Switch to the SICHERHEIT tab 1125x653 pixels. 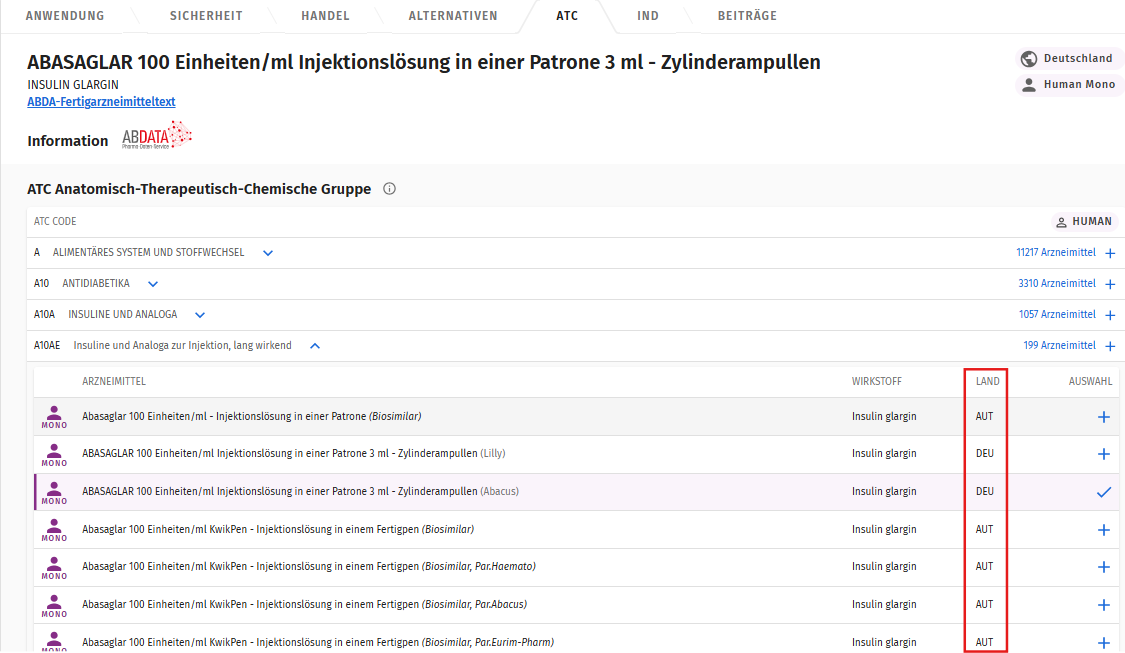206,16
